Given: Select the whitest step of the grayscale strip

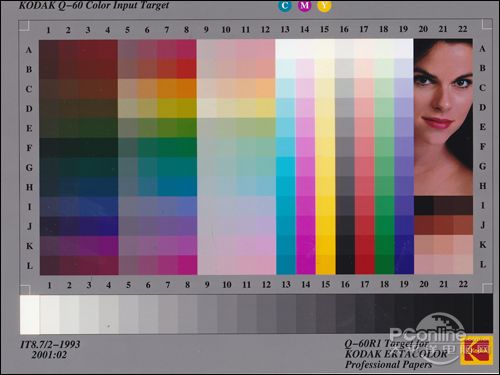Looking at the screenshot, I should (x=30, y=314).
